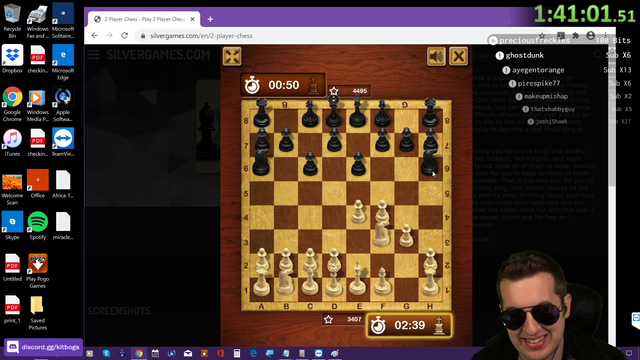The height and width of the screenshot is (360, 640).
Task: Open the Paint icon in the taskbar
Action: coord(335,353)
